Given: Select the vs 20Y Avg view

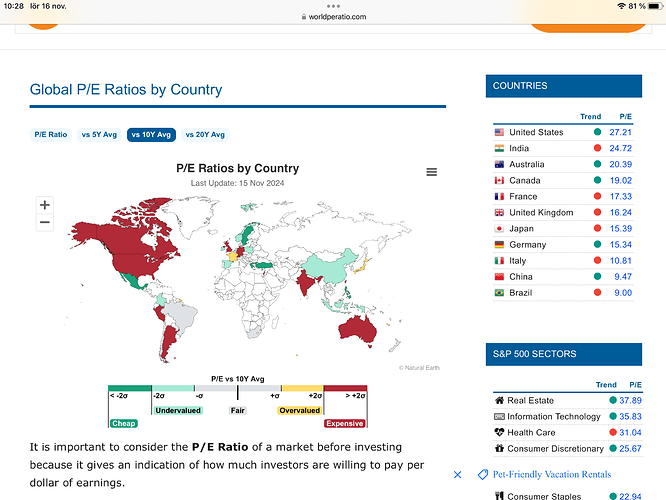Looking at the screenshot, I should pos(205,135).
